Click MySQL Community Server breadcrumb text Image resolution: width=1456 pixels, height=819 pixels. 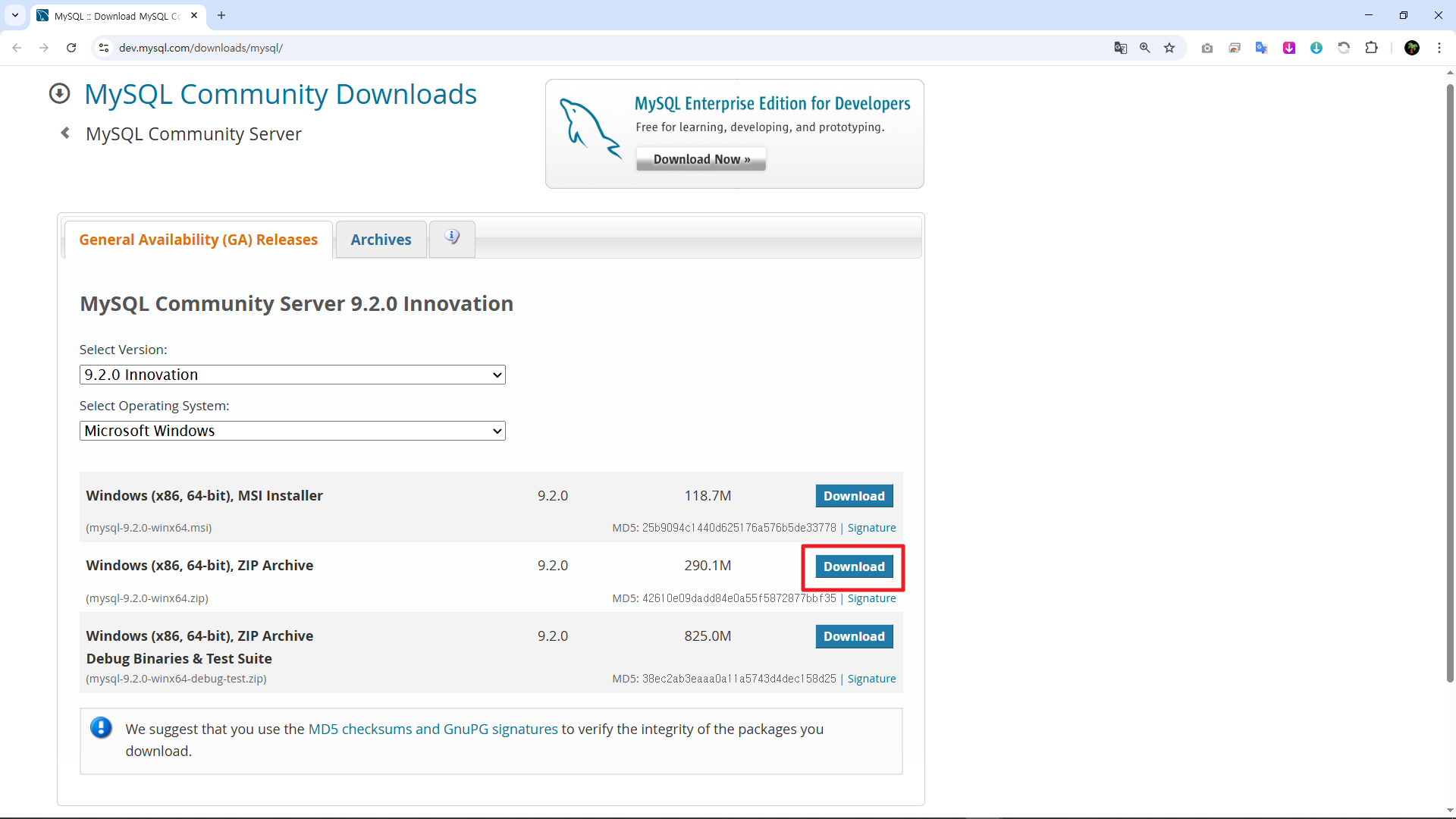(193, 134)
